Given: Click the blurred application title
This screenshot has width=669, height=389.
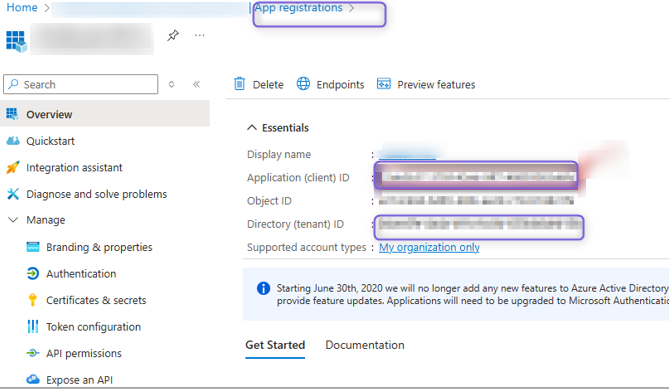Looking at the screenshot, I should point(92,38).
